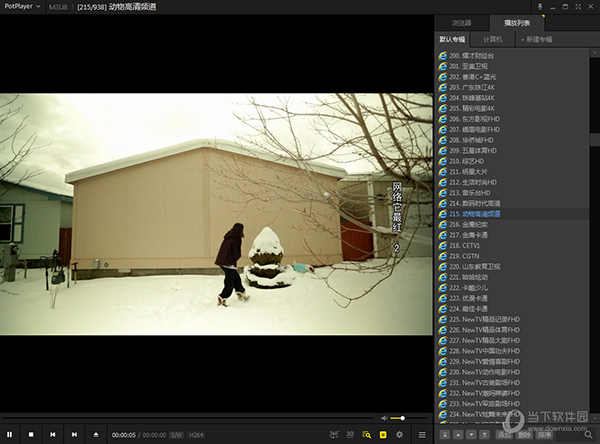This screenshot has width=600, height=444.
Task: Enable 360 degree video mode icon
Action: [334, 434]
